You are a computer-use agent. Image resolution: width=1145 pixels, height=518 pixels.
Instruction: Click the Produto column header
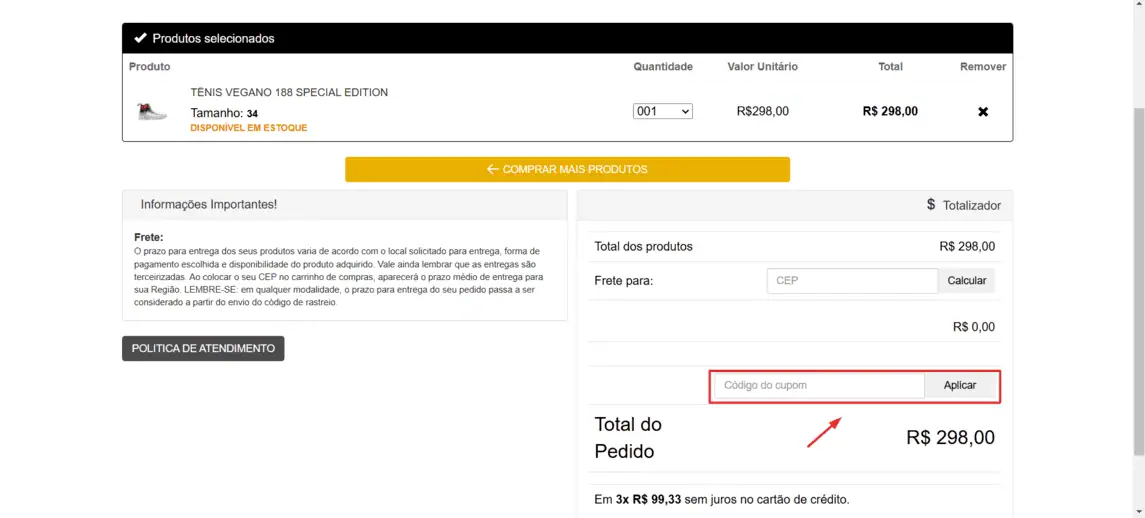pos(150,66)
